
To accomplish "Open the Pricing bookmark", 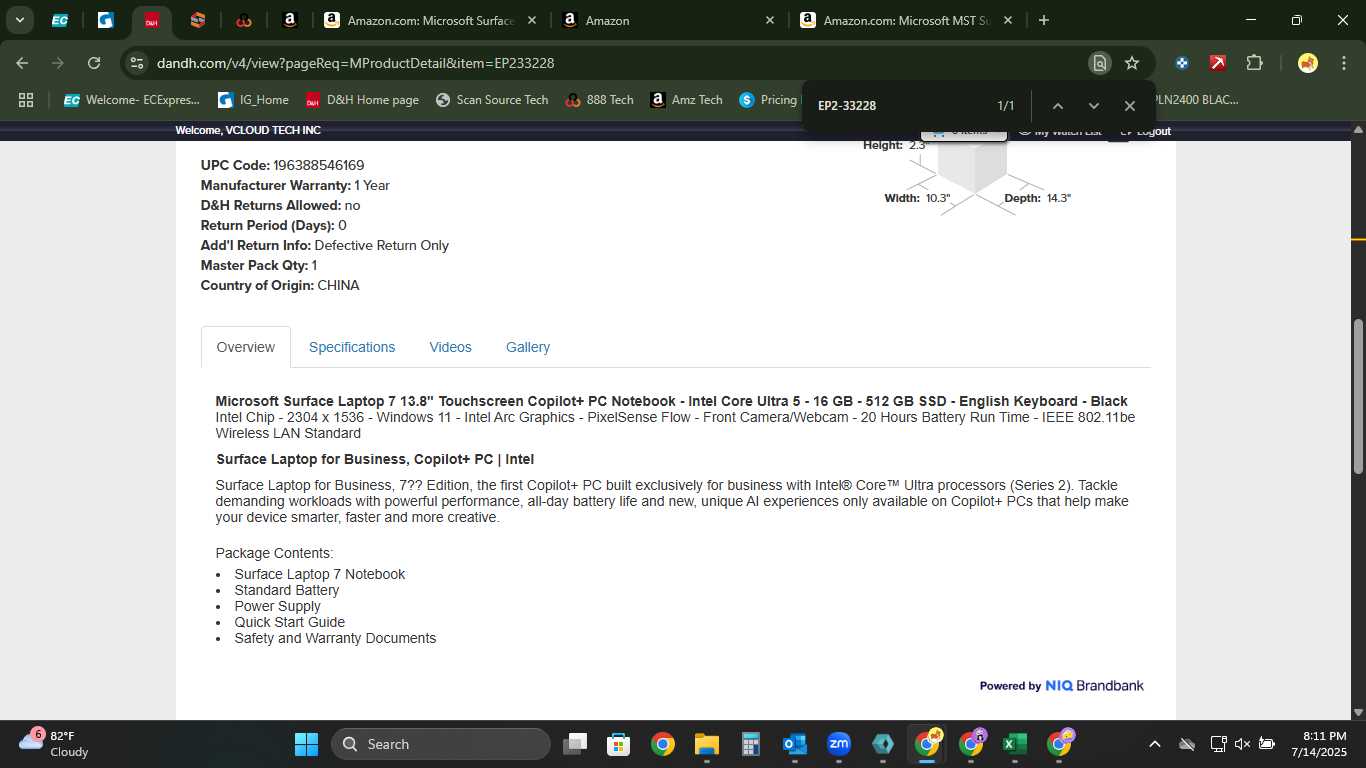I will point(768,100).
